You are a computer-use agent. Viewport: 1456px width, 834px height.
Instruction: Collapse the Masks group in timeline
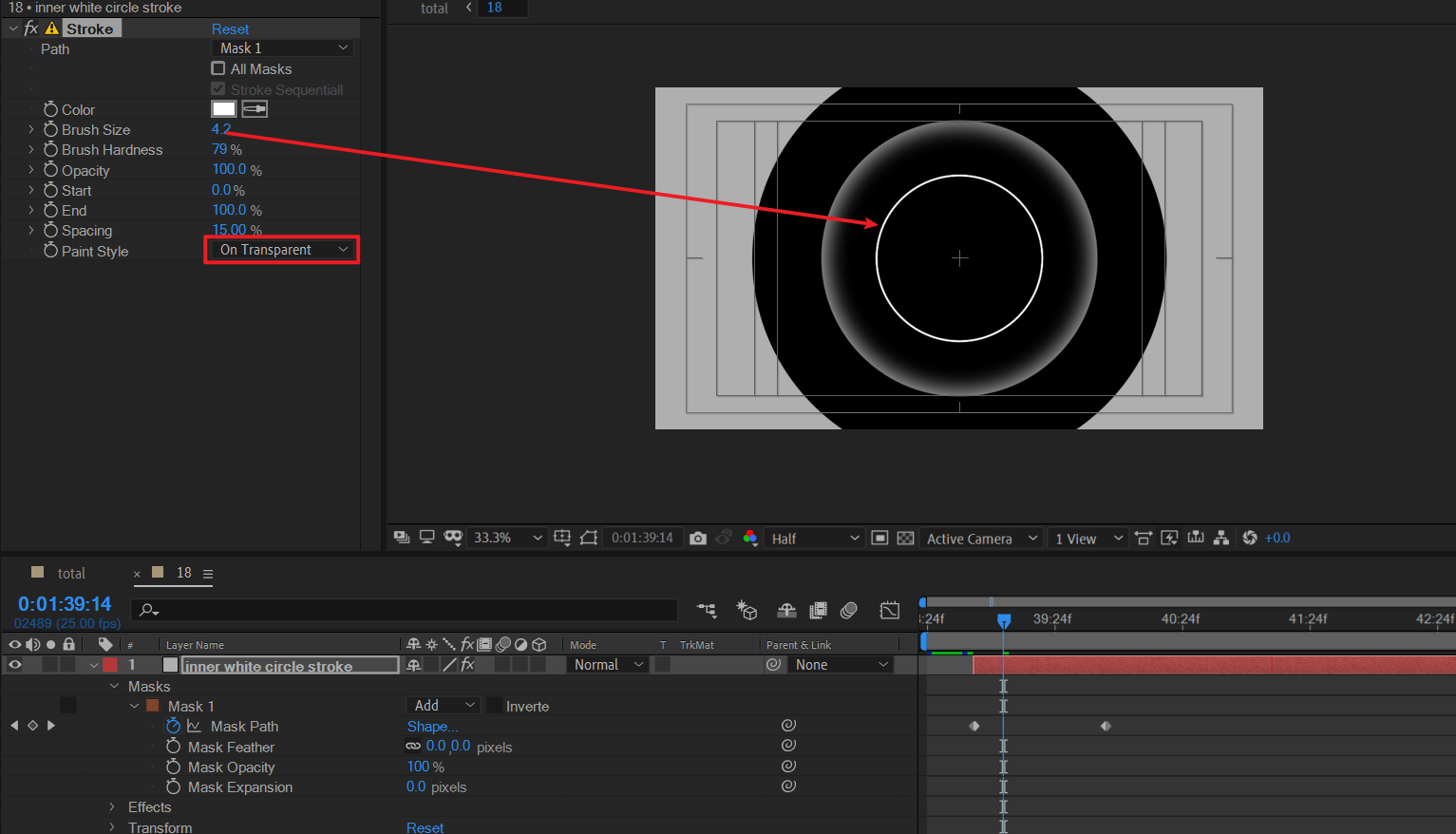(x=115, y=686)
